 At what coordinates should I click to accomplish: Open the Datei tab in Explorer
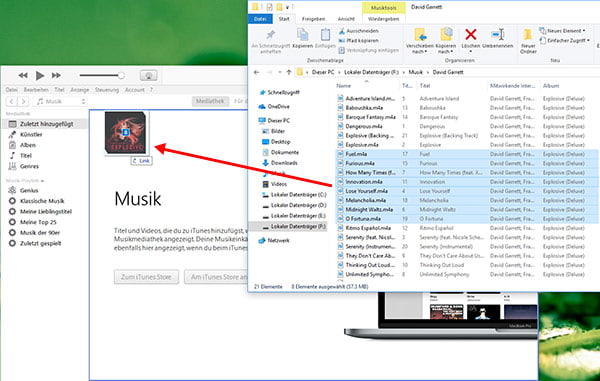tap(260, 19)
